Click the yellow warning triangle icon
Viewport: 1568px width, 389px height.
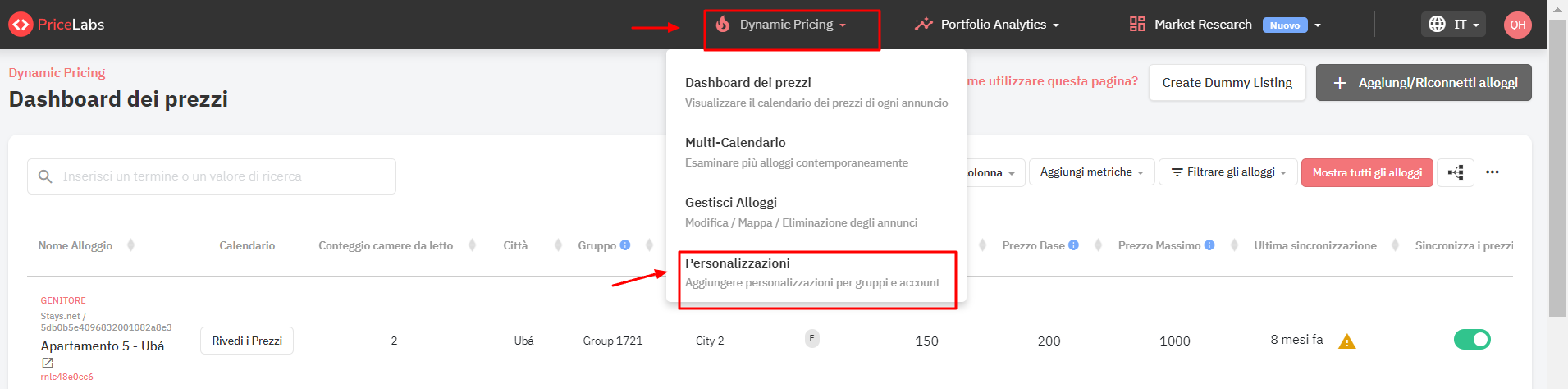point(1346,341)
